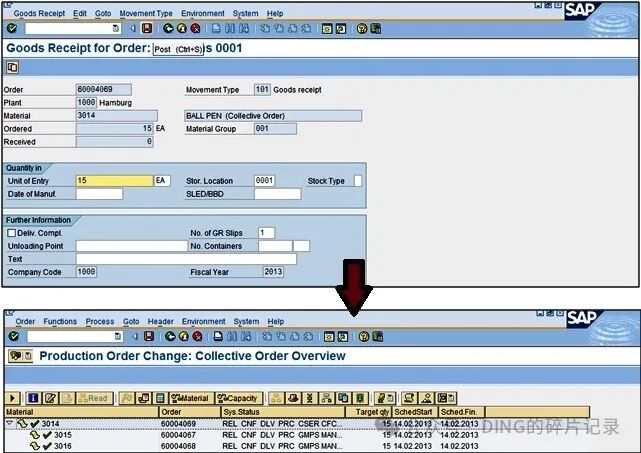Click the Help question mark in Goods Receipt toolbar
Screen dimensions: 641x453
pyautogui.click(x=362, y=28)
